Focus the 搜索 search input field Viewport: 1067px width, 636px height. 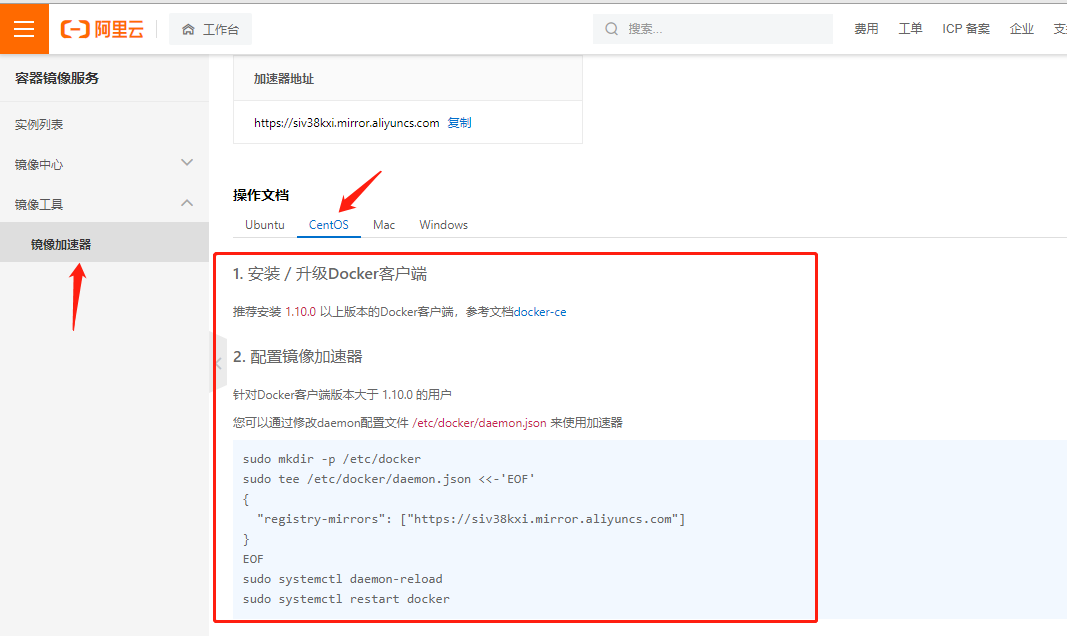[712, 29]
